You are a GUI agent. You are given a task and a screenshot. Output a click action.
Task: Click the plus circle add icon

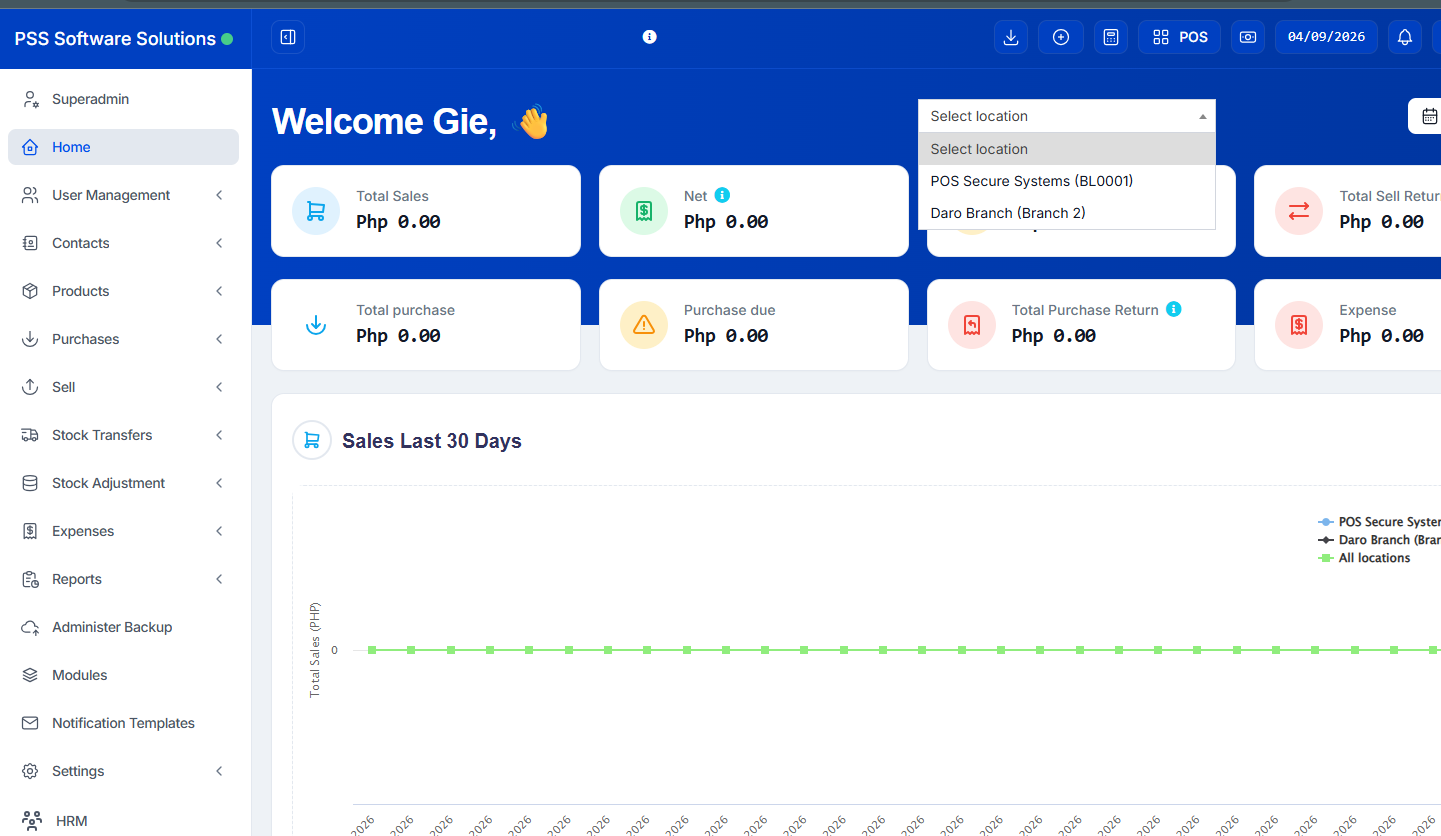[x=1061, y=37]
